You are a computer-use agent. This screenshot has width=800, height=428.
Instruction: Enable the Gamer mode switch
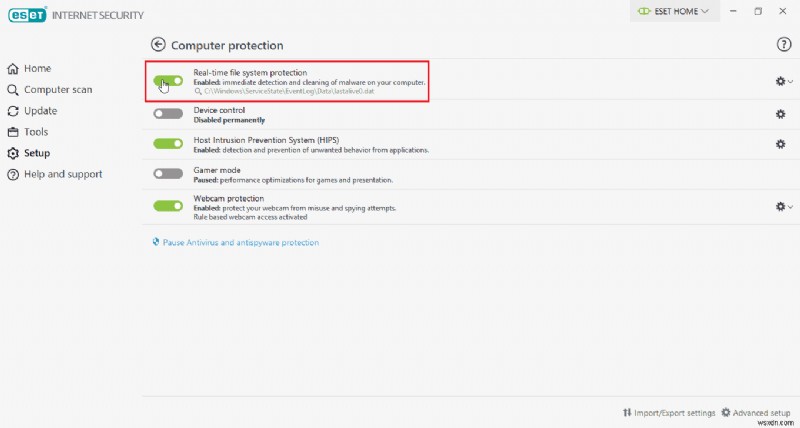168,174
